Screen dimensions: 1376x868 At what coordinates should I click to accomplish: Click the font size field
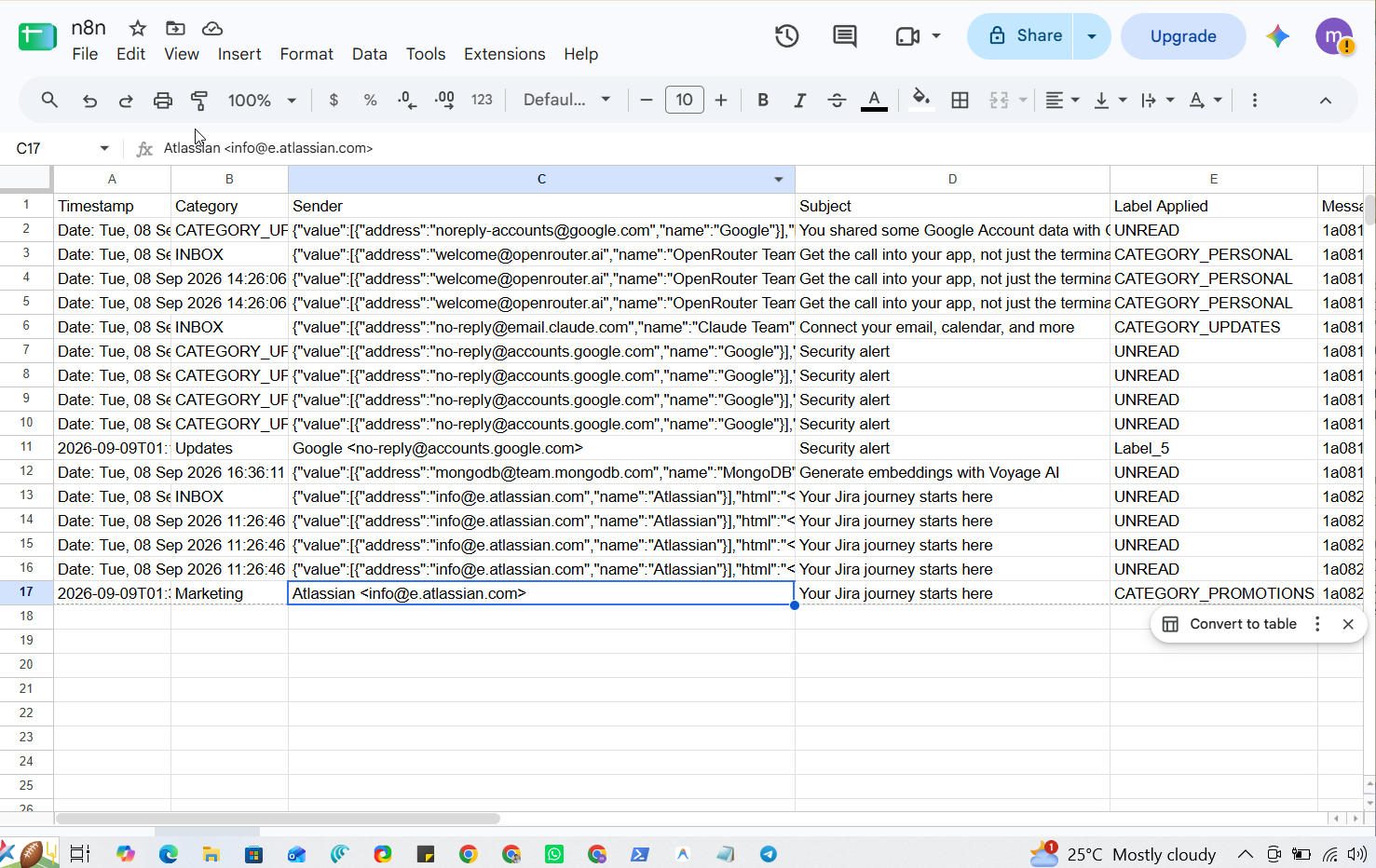point(684,100)
